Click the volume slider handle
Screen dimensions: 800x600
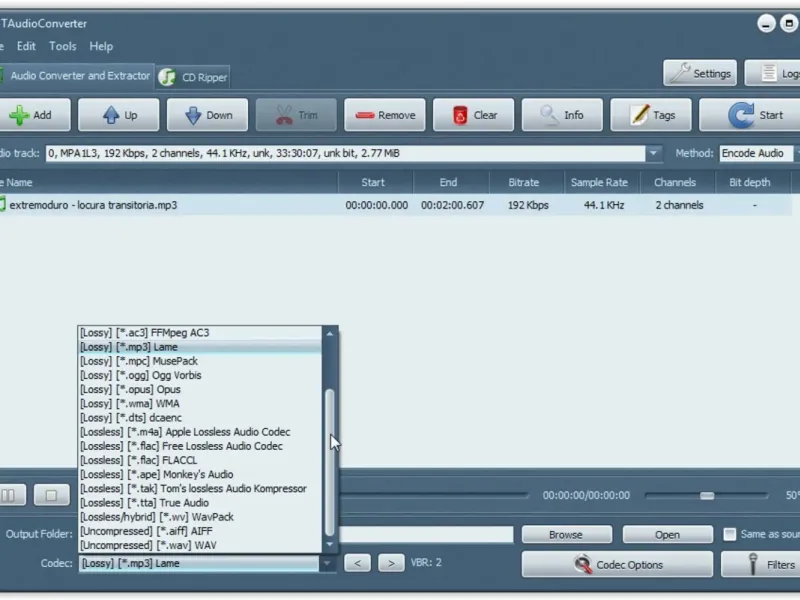coord(707,495)
